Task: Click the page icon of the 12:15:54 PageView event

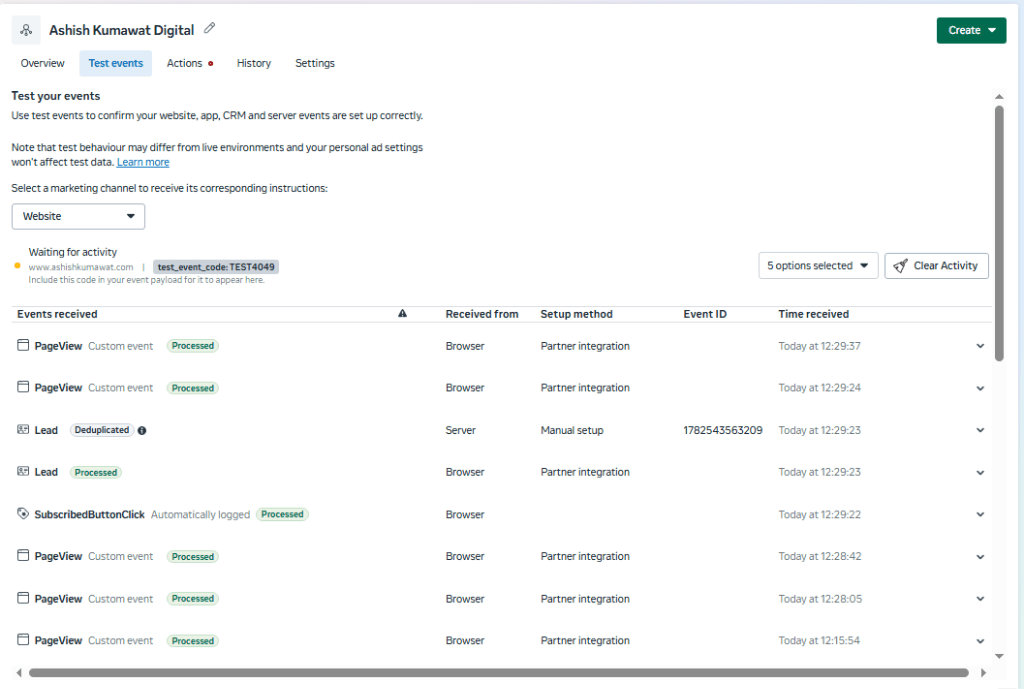Action: point(23,639)
